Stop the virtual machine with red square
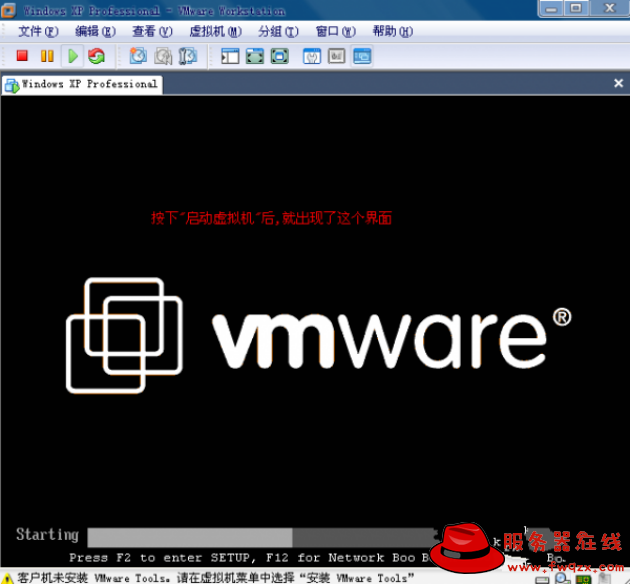 (22, 55)
